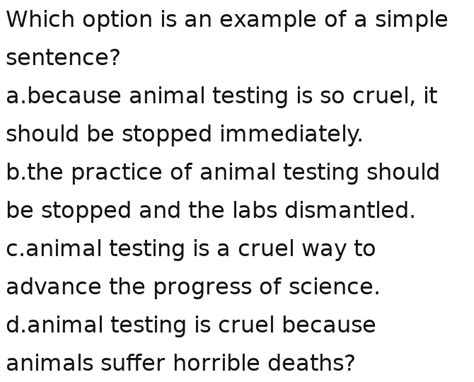474x382 pixels.
Task: Click the letter label 'a.' of first option
Action: click(x=16, y=96)
